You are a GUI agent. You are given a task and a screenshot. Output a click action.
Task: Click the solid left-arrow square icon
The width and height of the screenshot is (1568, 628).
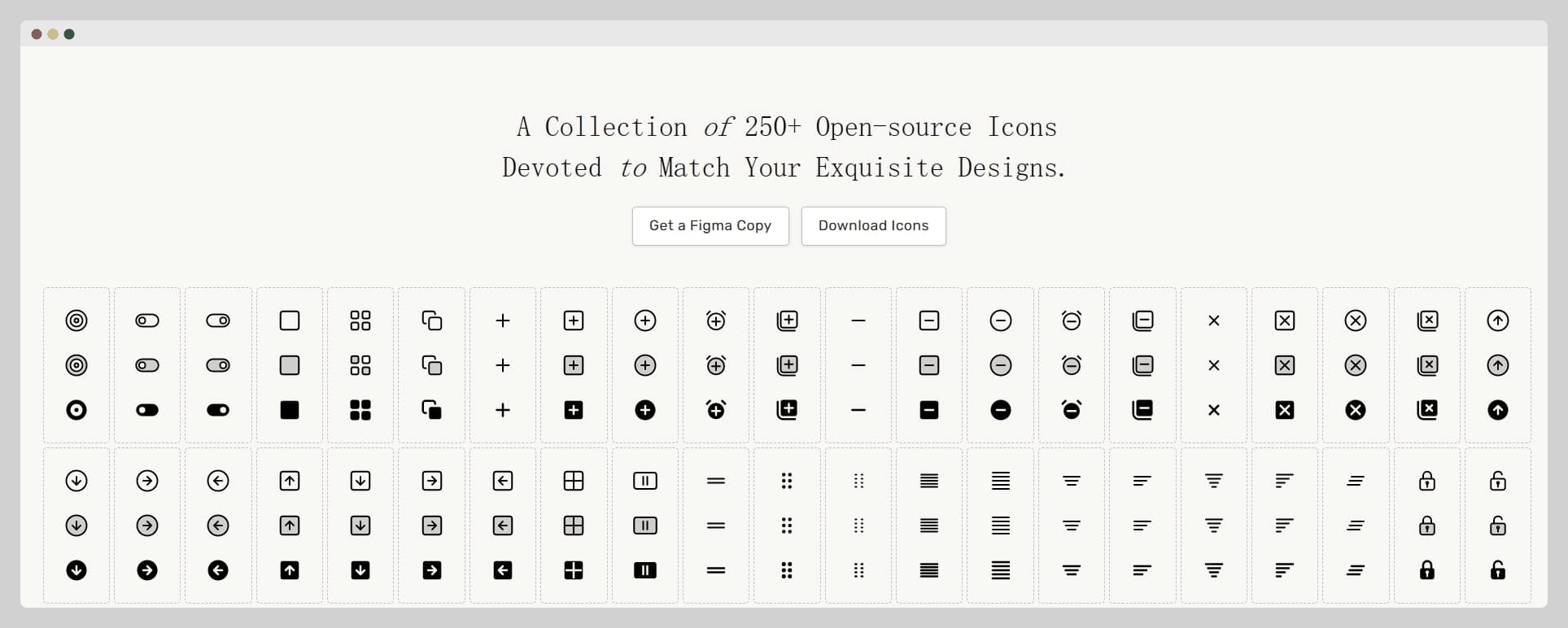click(503, 570)
